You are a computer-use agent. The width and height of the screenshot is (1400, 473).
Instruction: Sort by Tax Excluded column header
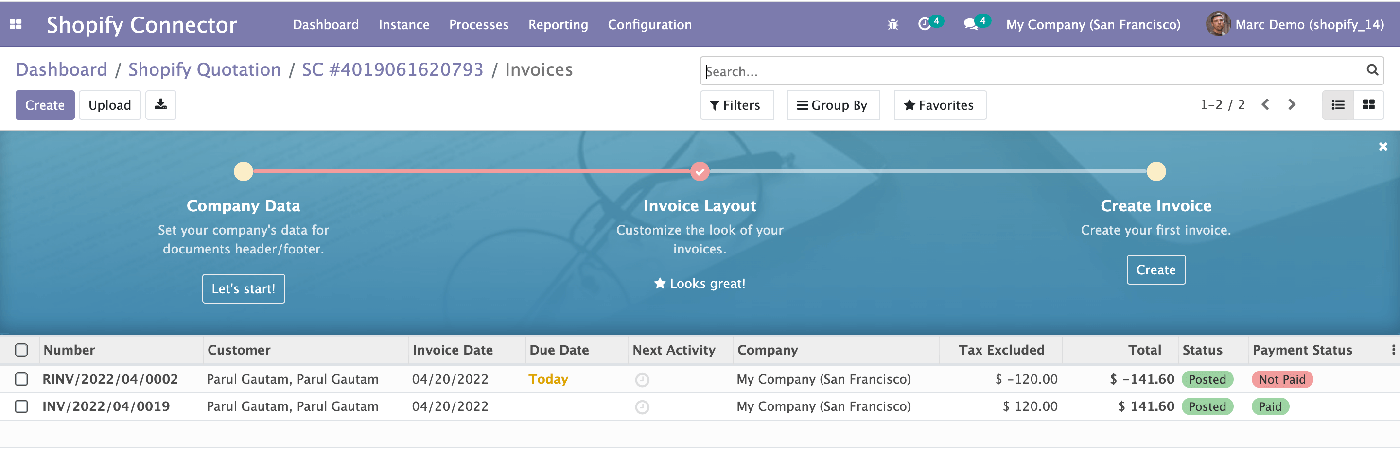pyautogui.click(x=1001, y=350)
